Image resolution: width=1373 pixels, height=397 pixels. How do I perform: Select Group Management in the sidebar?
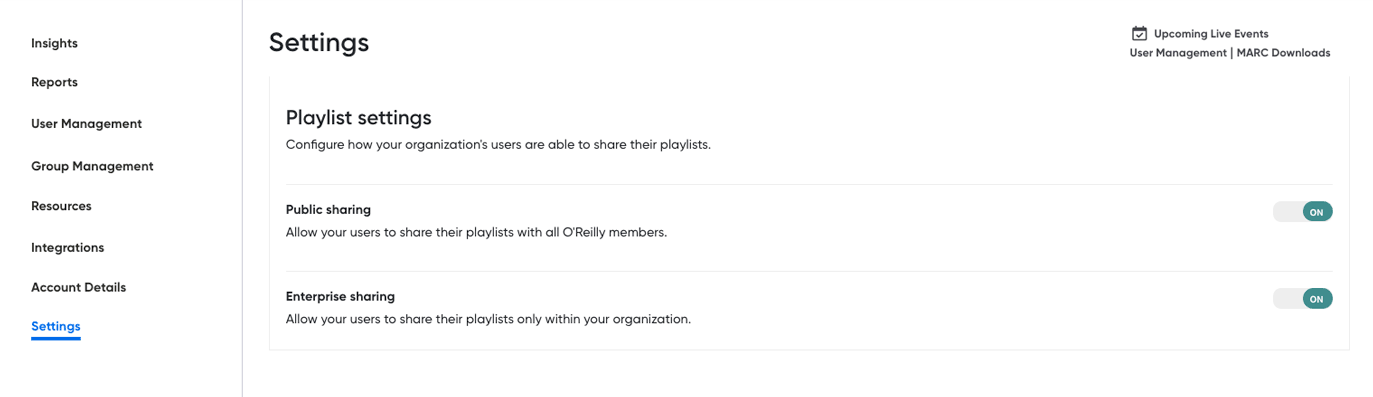tap(92, 166)
